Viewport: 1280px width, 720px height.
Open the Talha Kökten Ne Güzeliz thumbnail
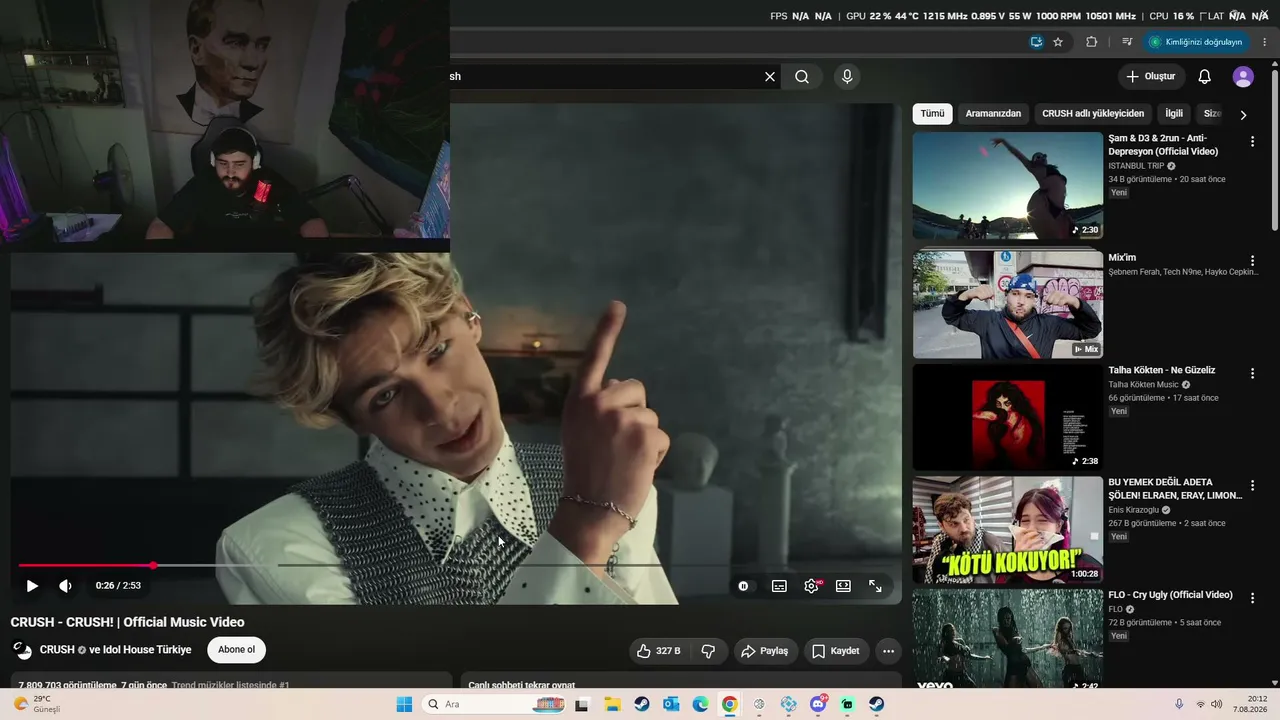point(1007,417)
